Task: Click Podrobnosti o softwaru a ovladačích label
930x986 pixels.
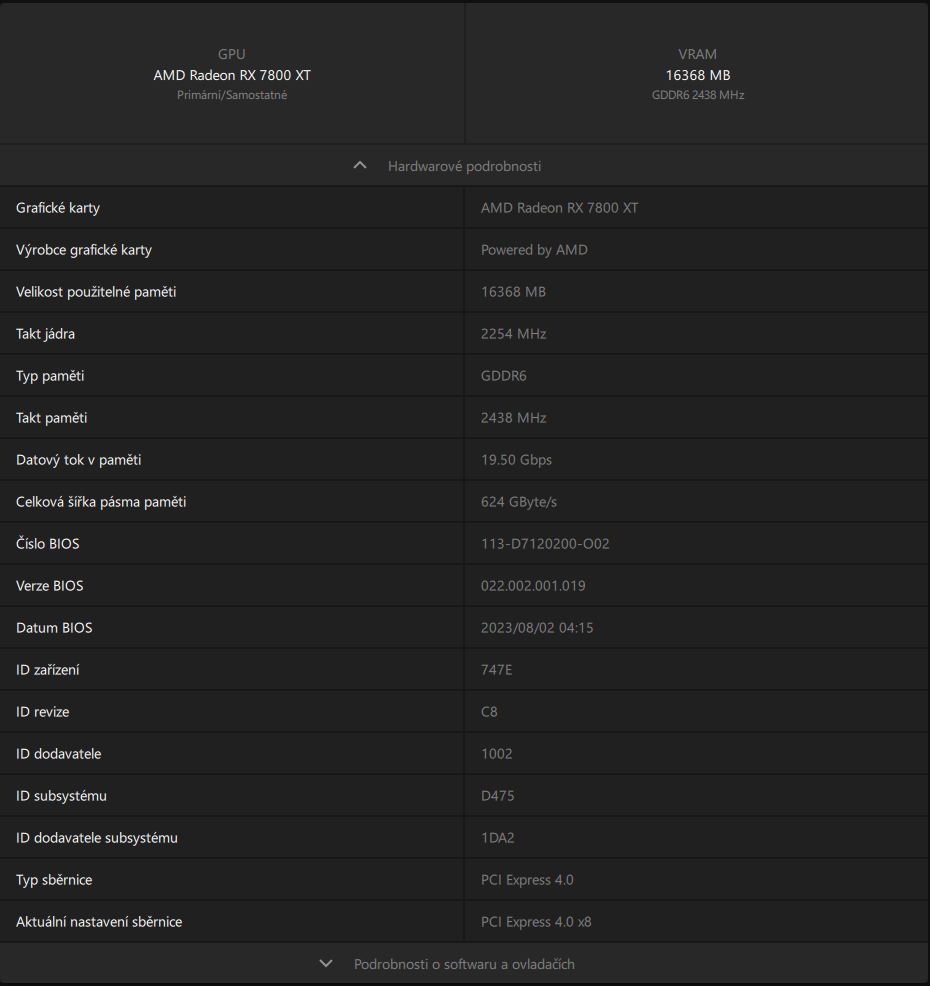Action: point(464,964)
